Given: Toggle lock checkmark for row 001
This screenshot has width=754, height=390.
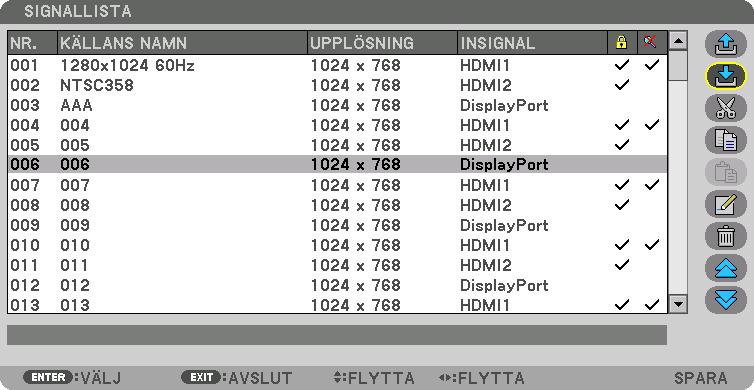Looking at the screenshot, I should 622,65.
